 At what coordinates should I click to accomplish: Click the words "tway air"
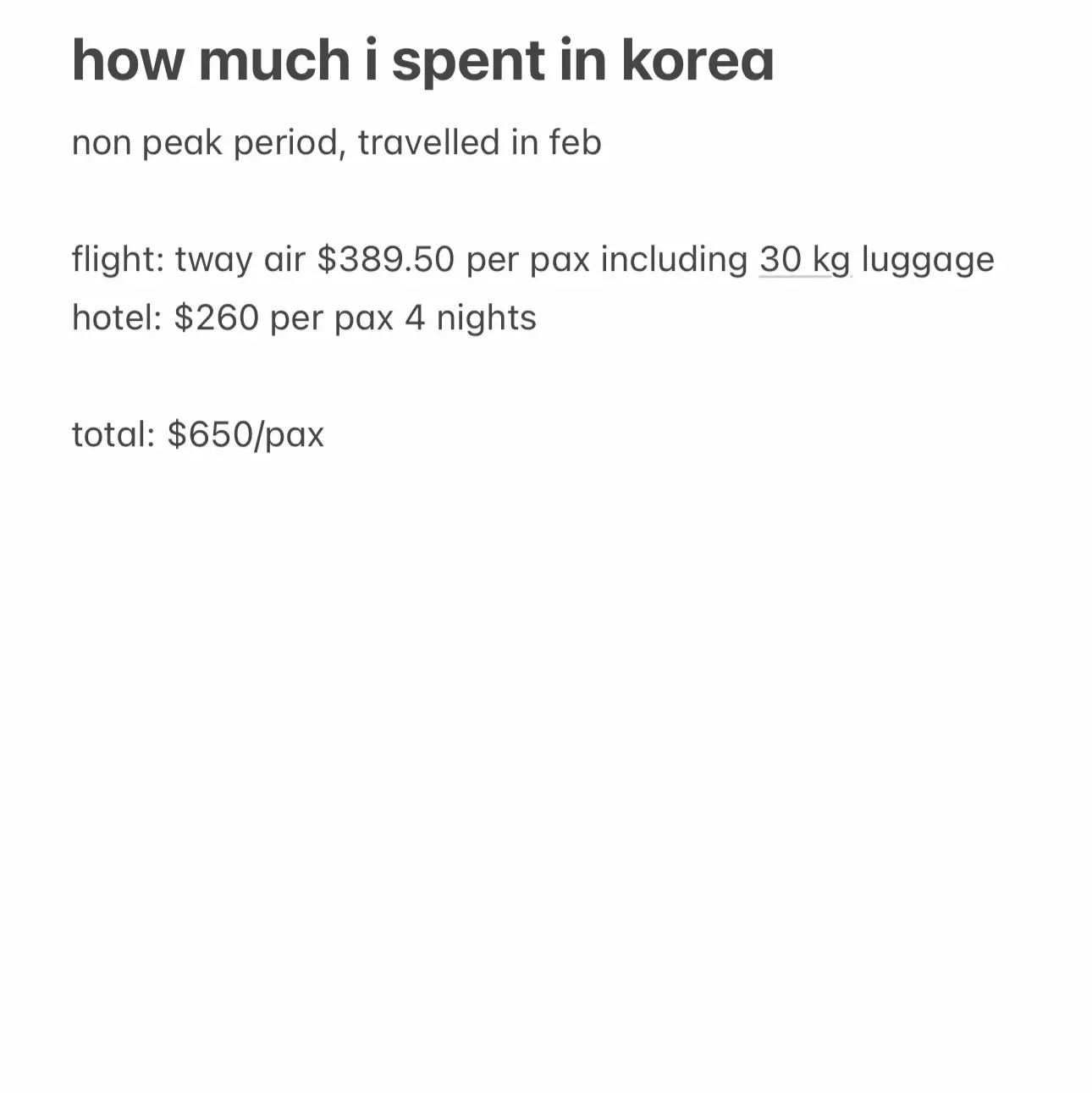coord(240,260)
